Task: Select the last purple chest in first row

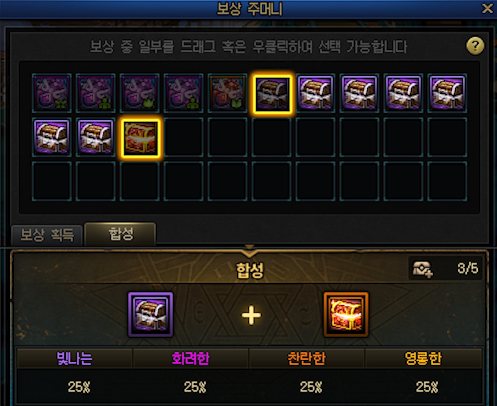Action: pos(447,93)
